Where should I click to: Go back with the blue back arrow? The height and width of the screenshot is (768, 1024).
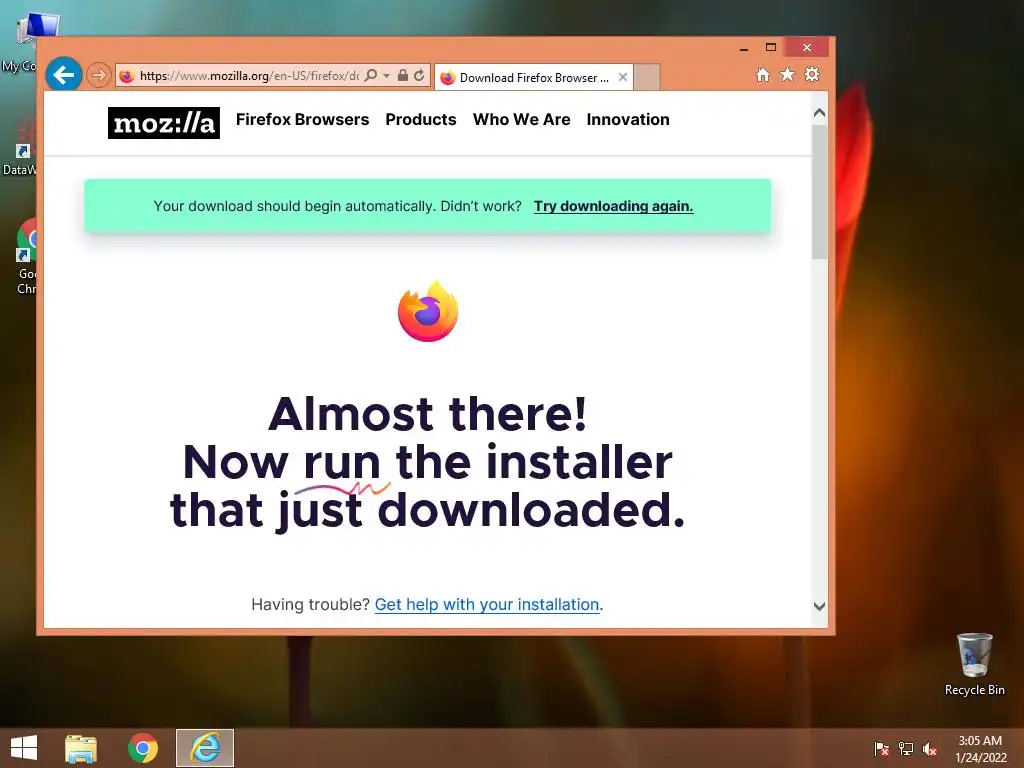click(x=63, y=75)
